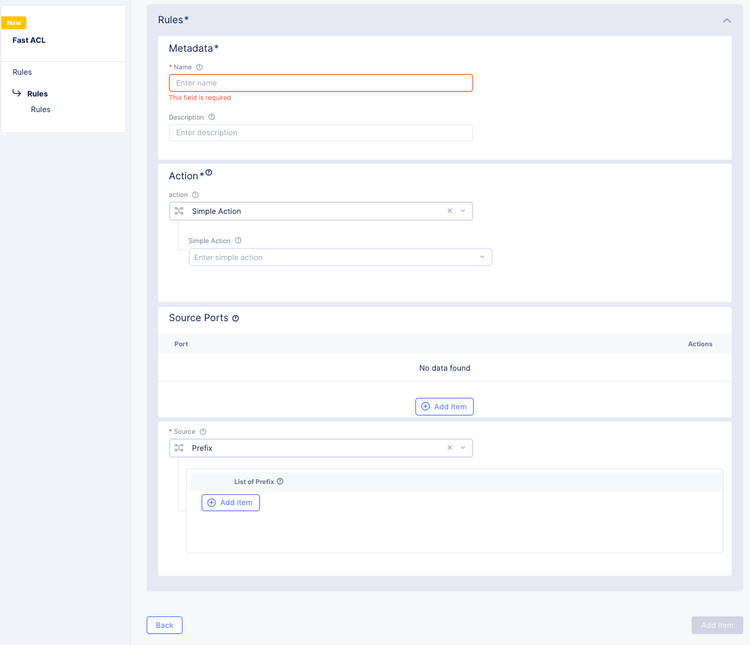The image size is (750, 645).
Task: Clear the Simple Action selection with X
Action: 450,211
